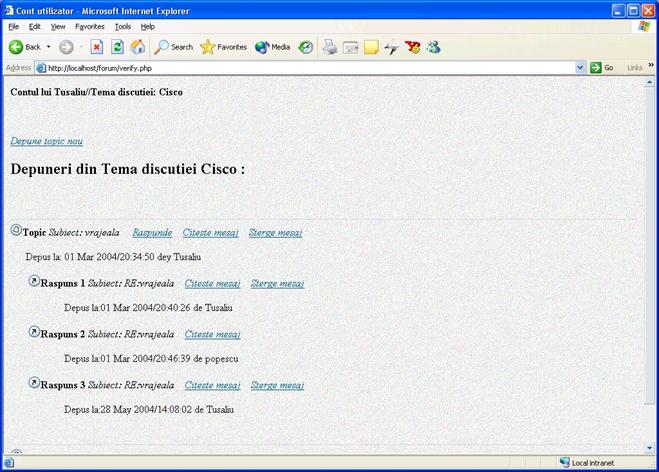This screenshot has width=659, height=472.
Task: Open the address bar dropdown arrow
Action: point(580,68)
